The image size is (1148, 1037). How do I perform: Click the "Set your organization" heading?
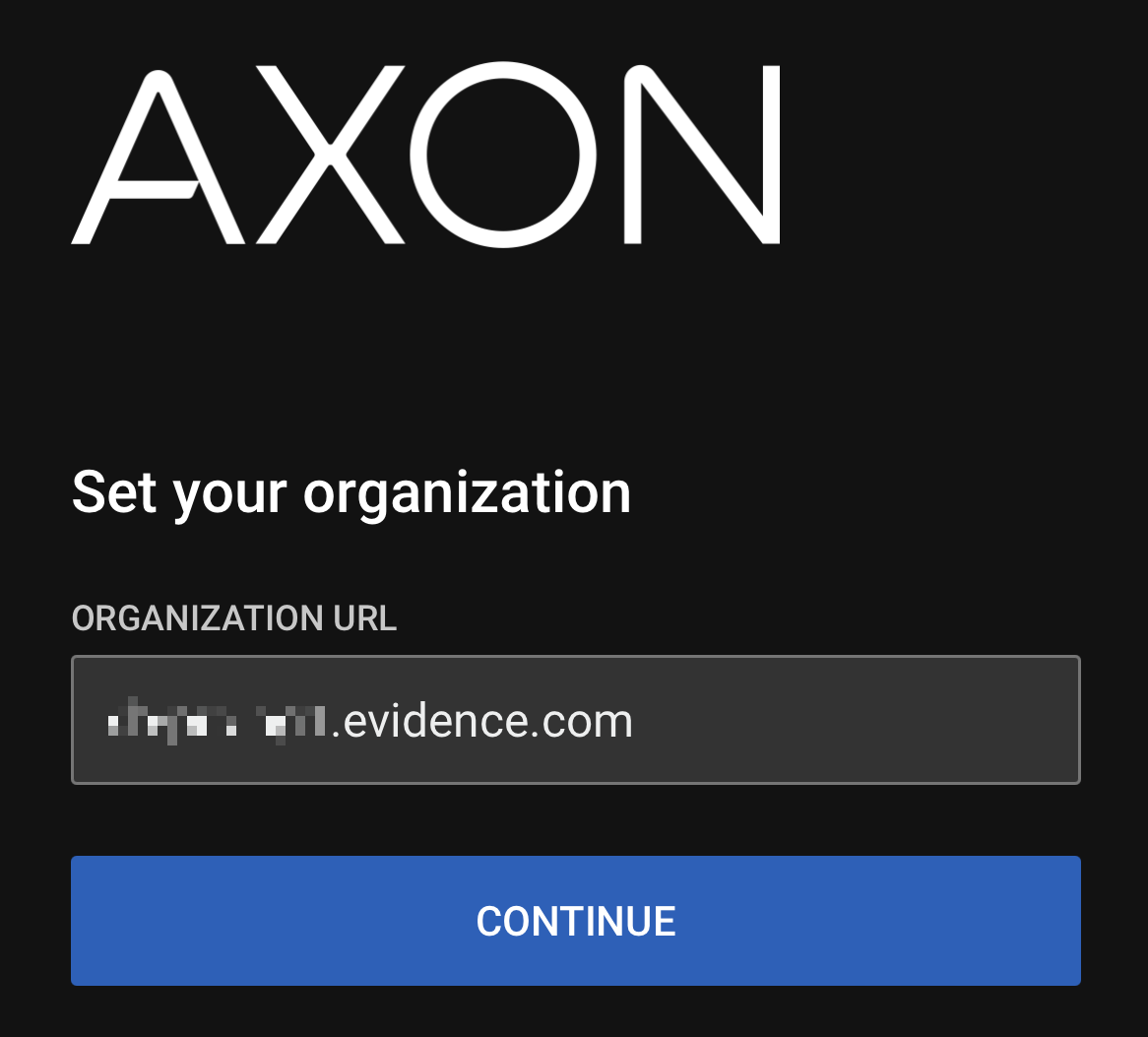(x=351, y=492)
